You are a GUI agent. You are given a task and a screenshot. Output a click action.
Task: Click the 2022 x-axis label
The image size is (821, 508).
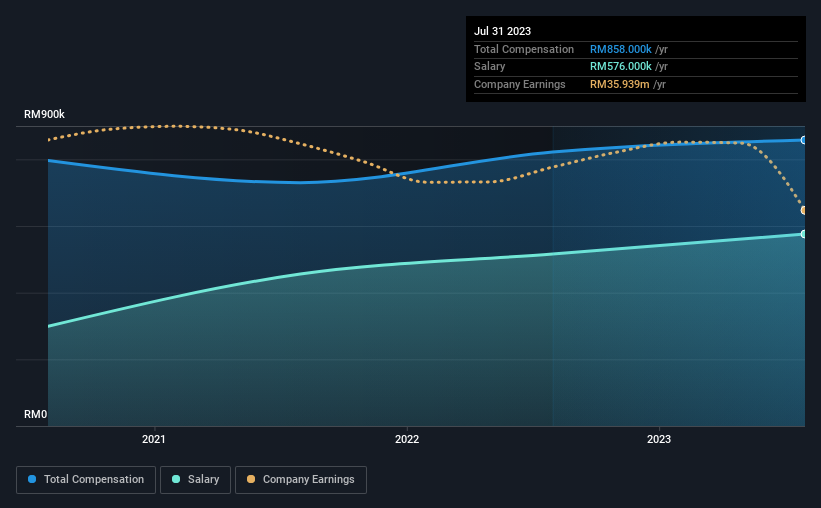(x=407, y=439)
